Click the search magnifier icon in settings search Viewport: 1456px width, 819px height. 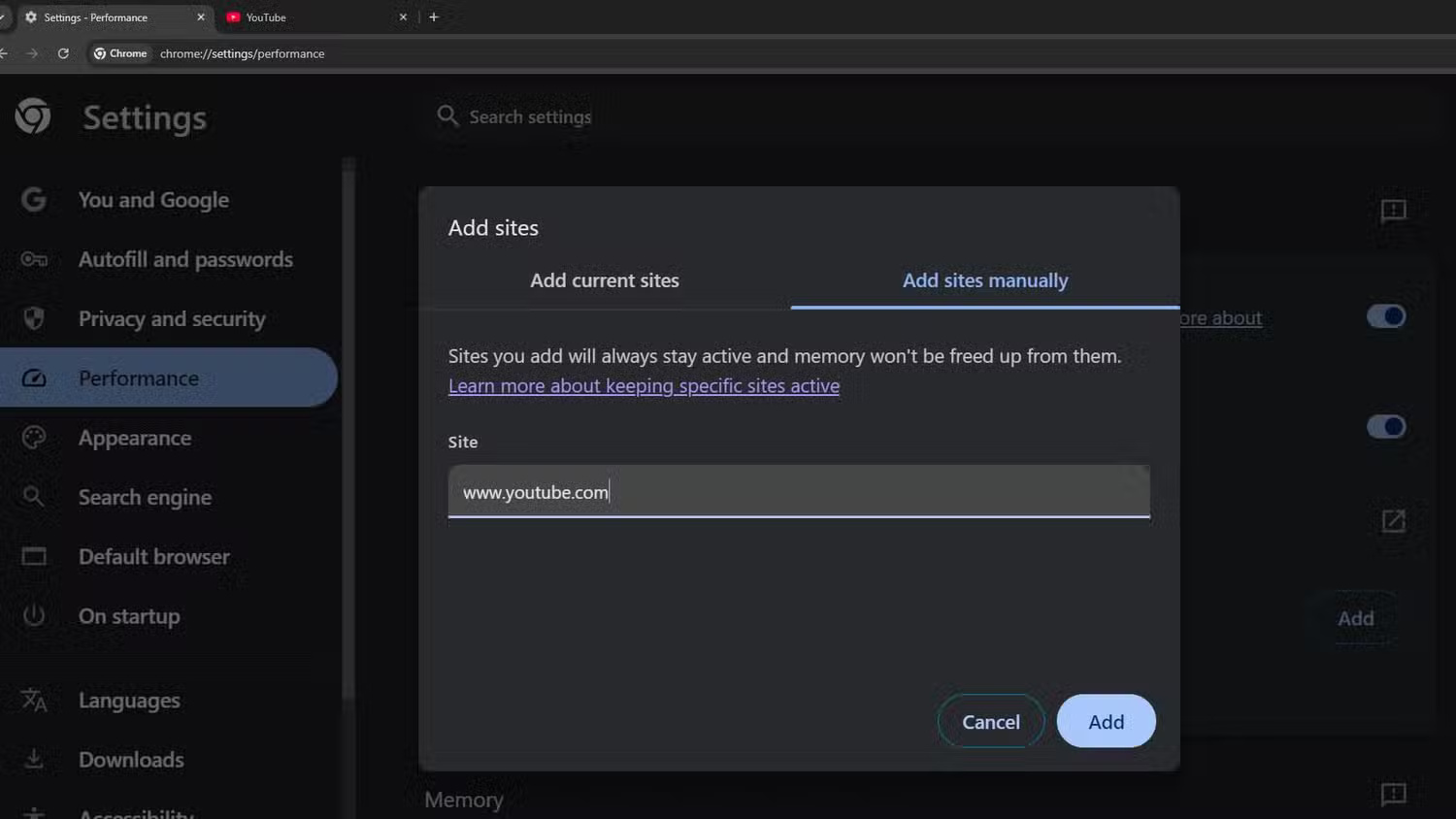pyautogui.click(x=447, y=116)
